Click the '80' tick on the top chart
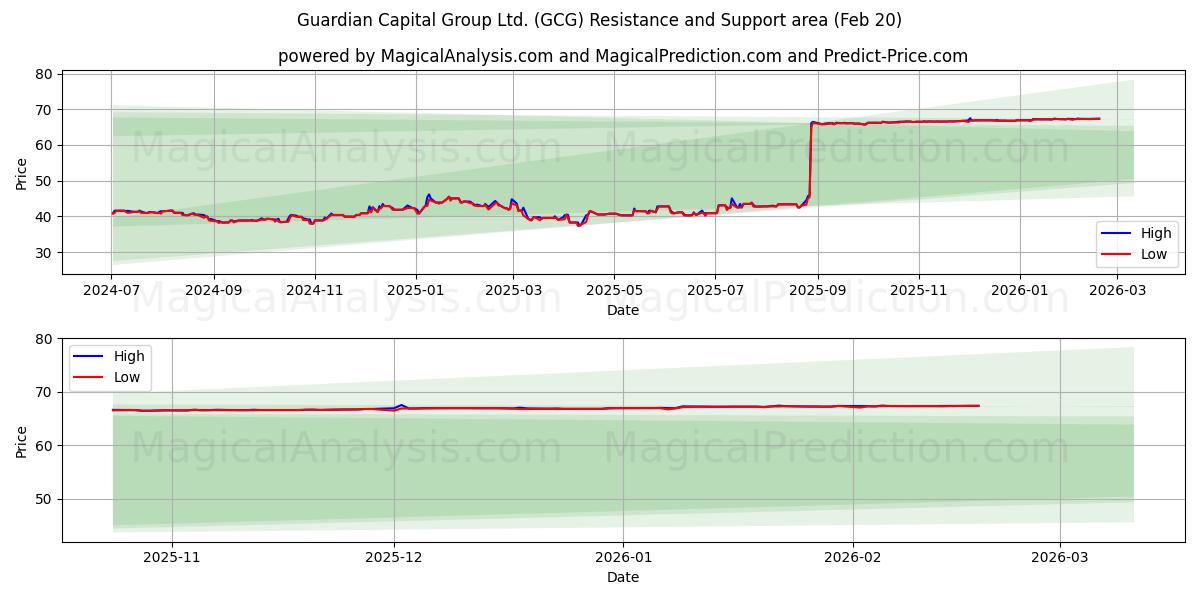 [44, 74]
